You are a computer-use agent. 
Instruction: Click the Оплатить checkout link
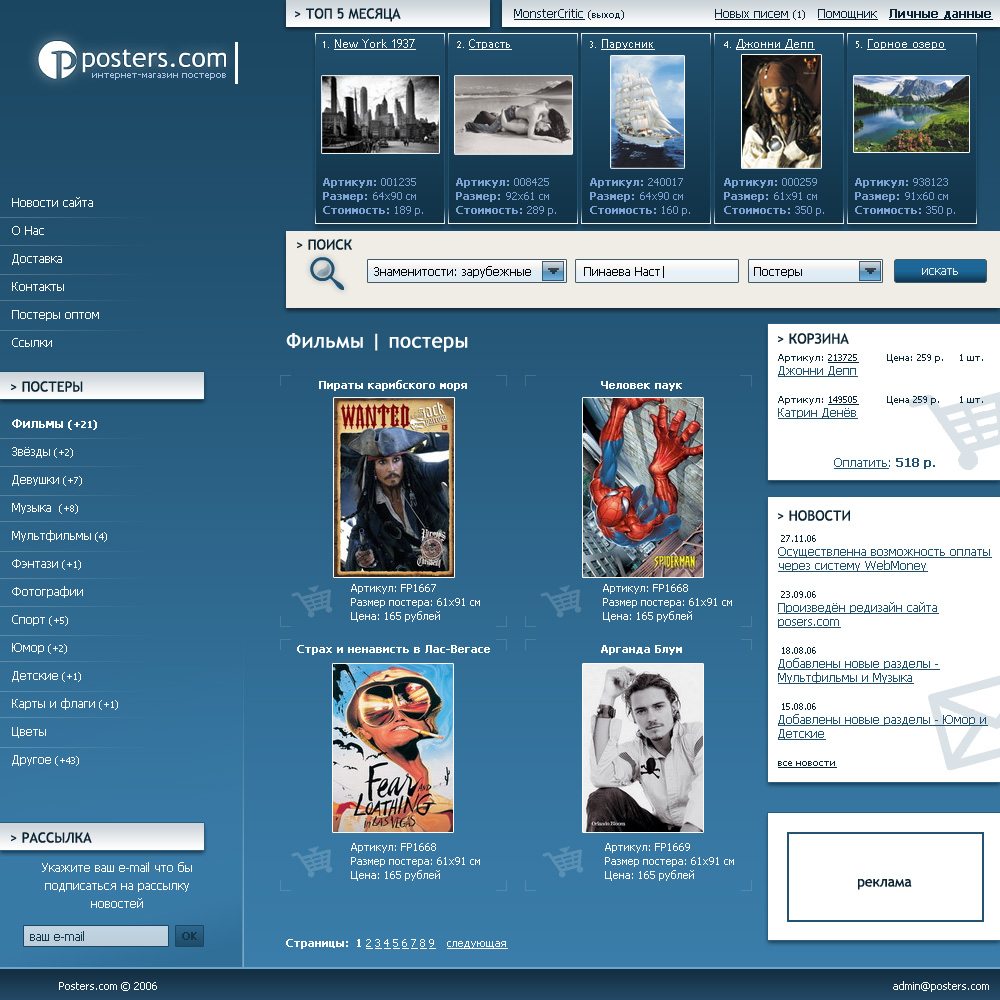pos(860,463)
